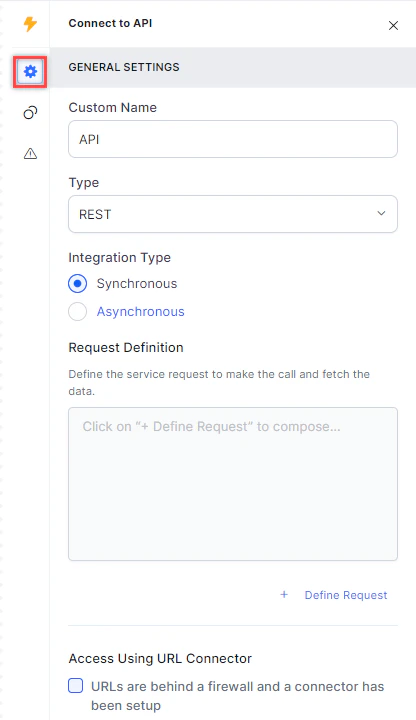
Task: Open the Type dropdown showing REST
Action: click(233, 214)
